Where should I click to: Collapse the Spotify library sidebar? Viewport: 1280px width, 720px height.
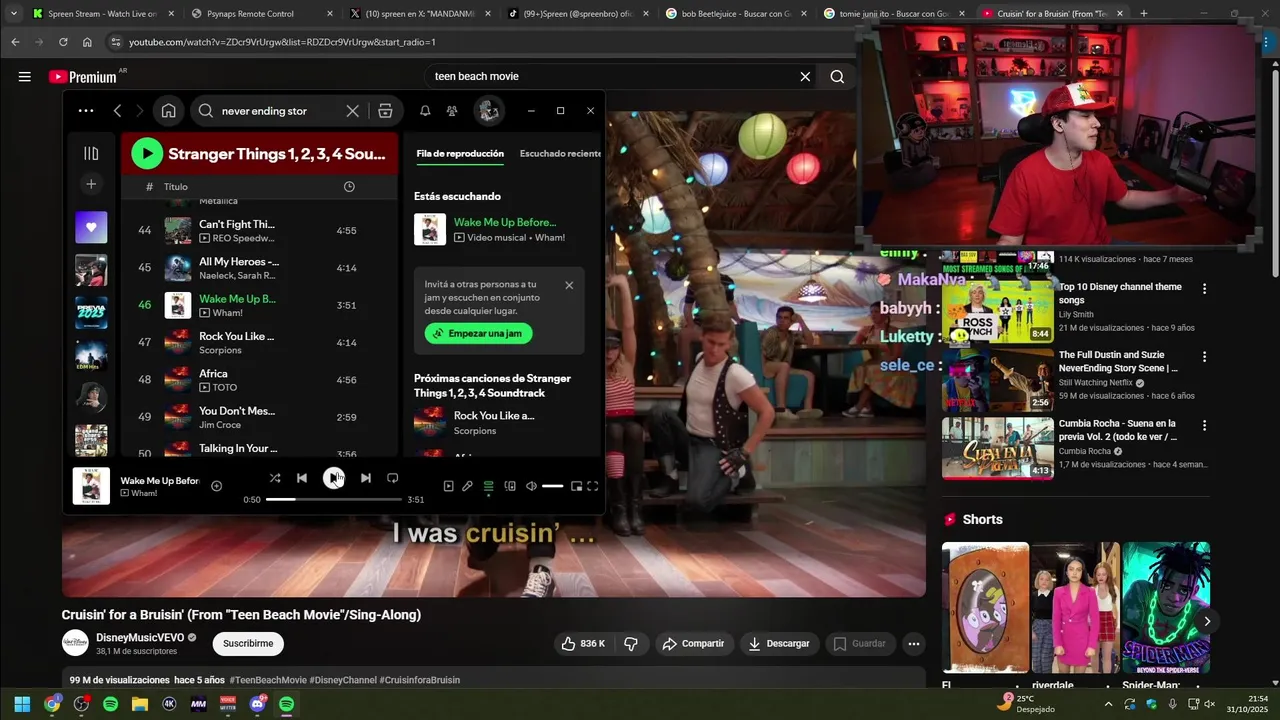(91, 153)
